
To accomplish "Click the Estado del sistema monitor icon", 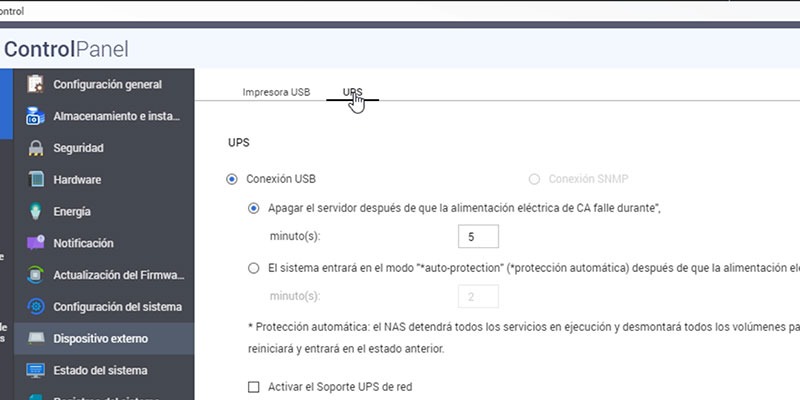I will point(35,370).
